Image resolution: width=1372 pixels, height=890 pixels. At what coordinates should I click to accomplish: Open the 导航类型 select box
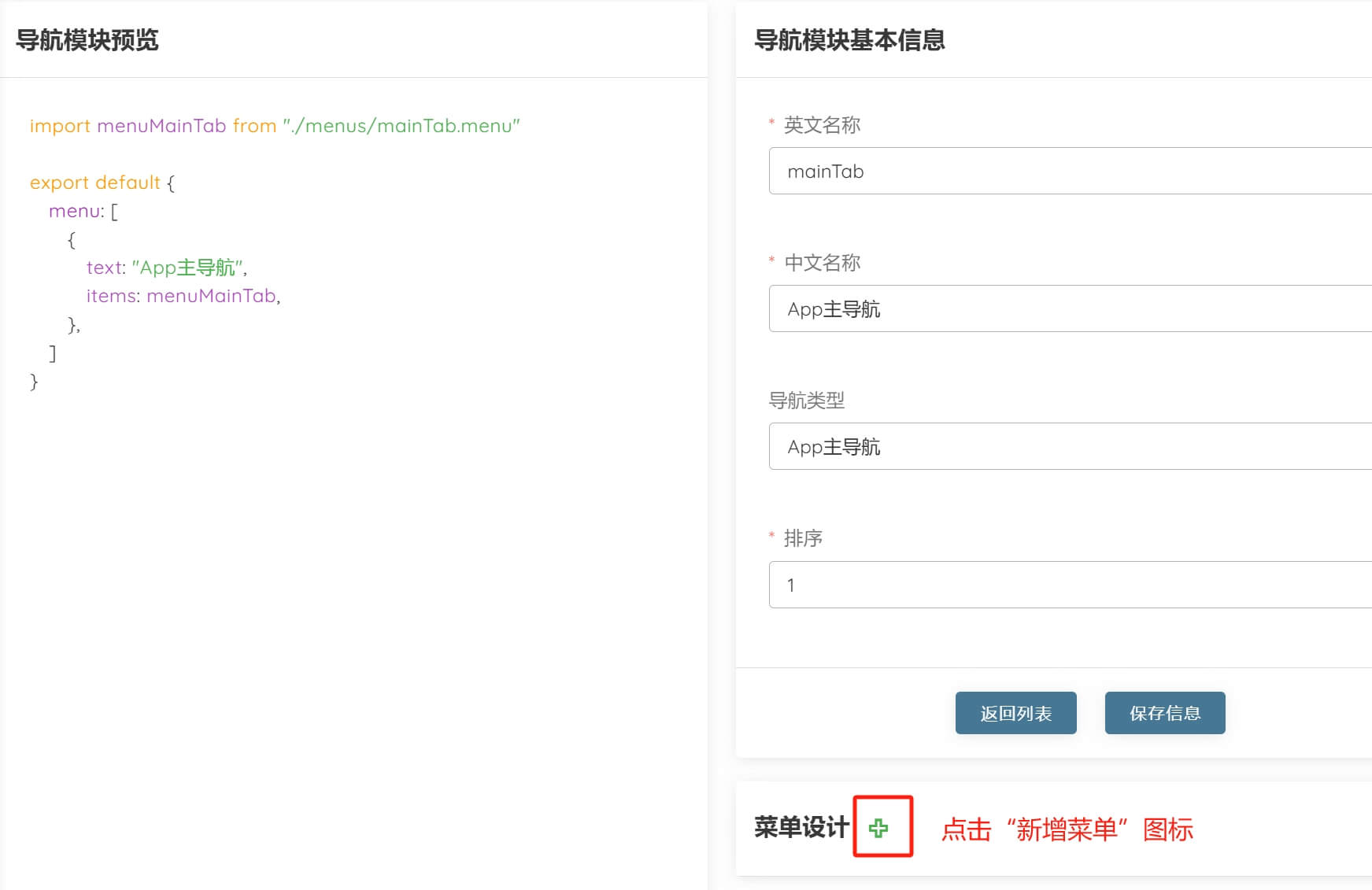click(1071, 446)
